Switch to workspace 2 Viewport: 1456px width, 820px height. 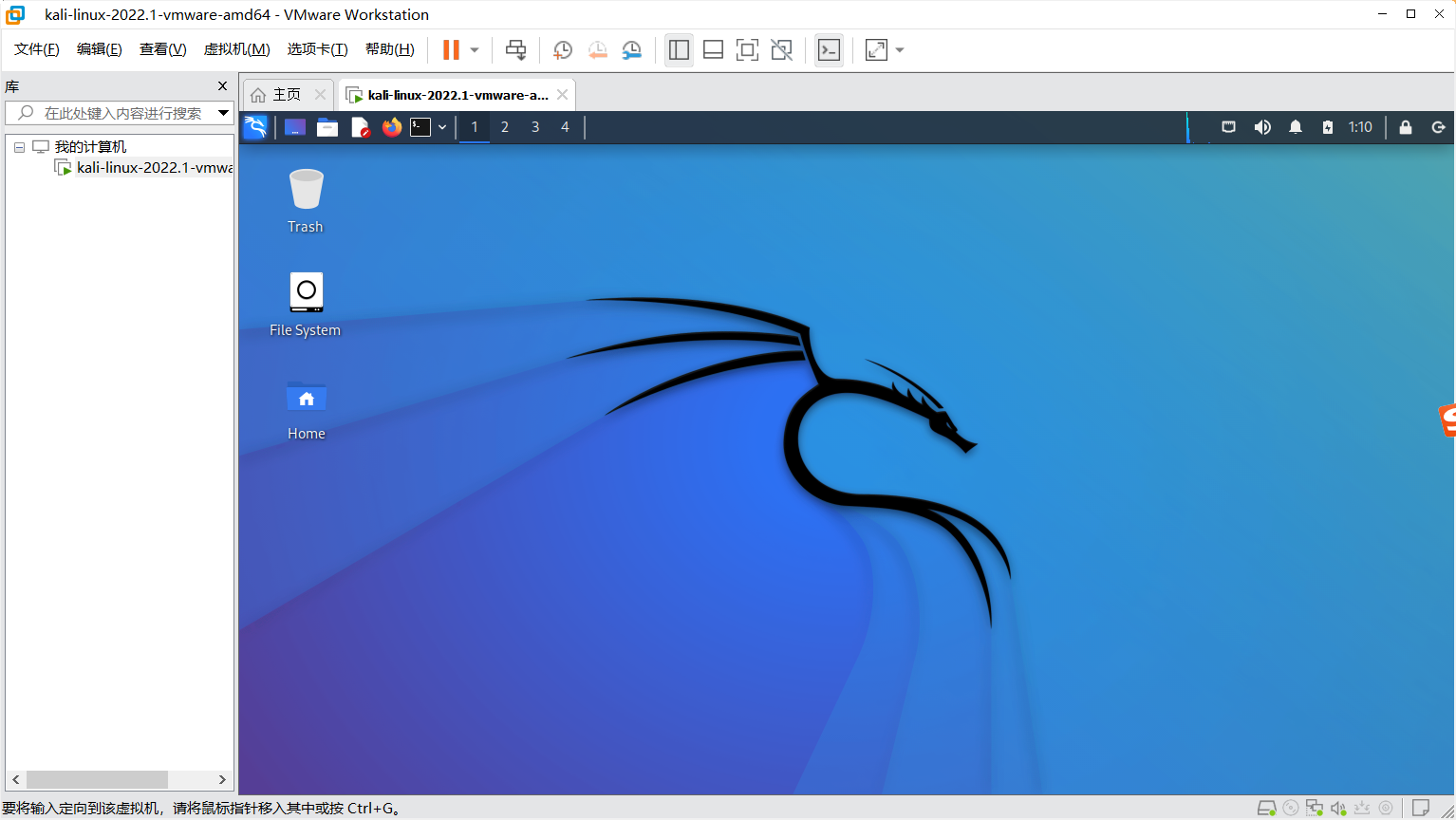coord(505,127)
